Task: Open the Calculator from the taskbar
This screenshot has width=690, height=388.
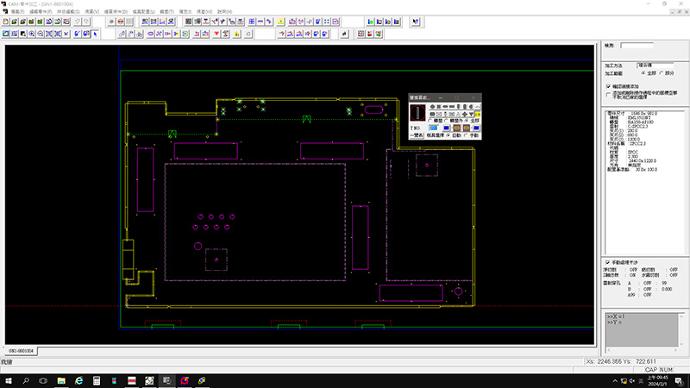Action: tap(96, 381)
